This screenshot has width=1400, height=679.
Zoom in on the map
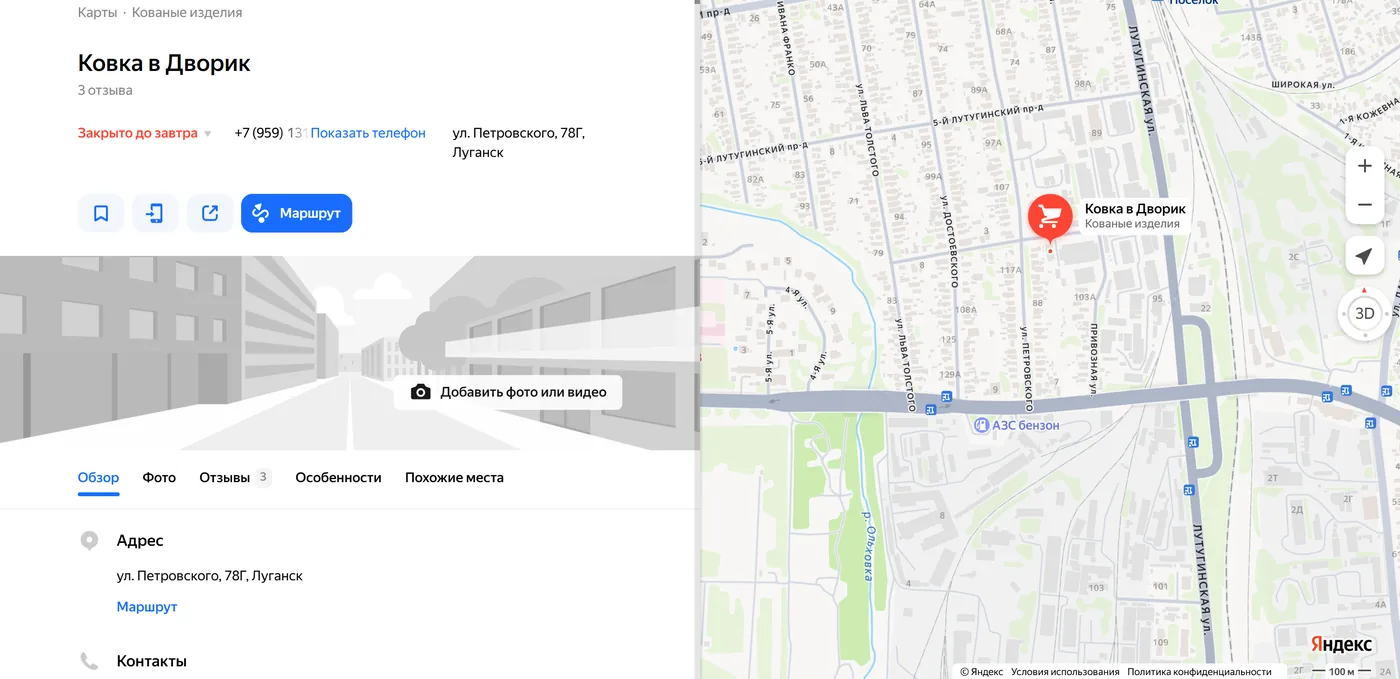tap(1364, 166)
